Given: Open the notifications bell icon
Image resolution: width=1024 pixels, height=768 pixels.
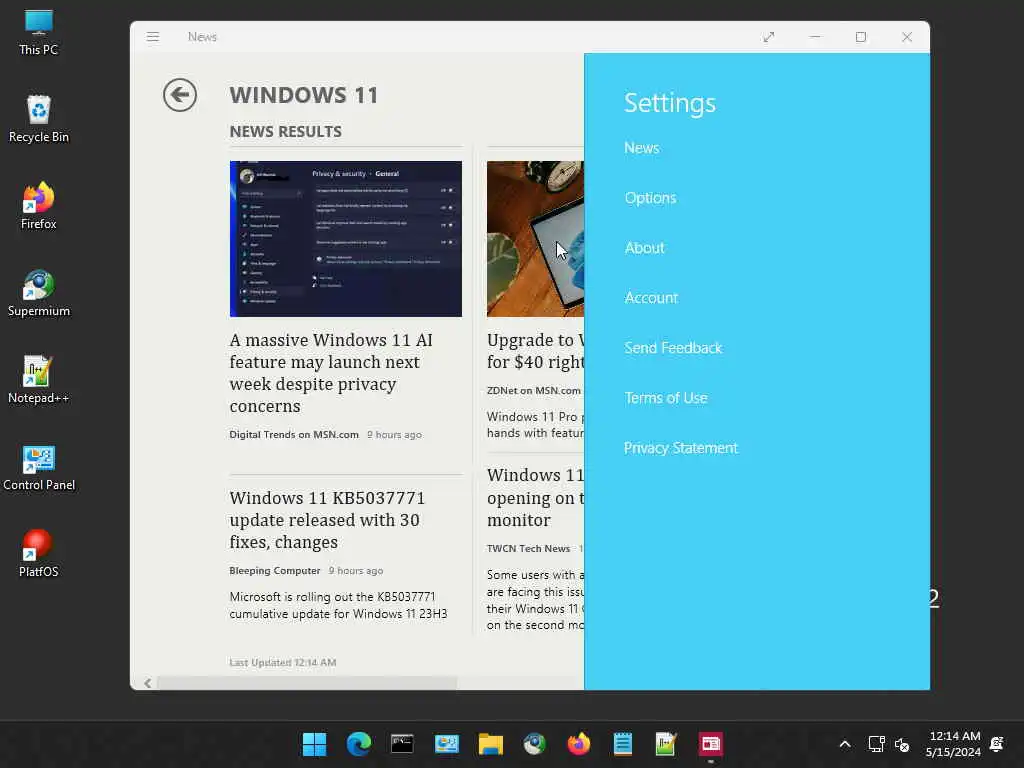Looking at the screenshot, I should 997,744.
